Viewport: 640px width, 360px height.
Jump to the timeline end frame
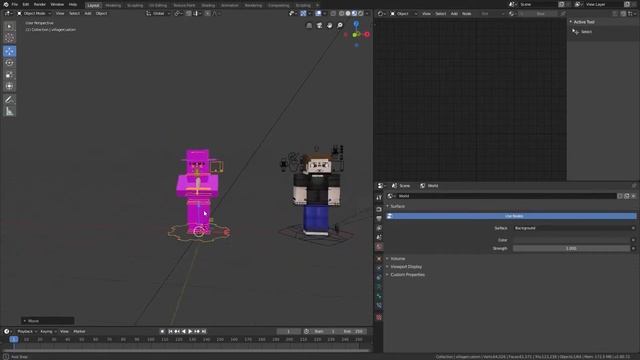(204, 331)
